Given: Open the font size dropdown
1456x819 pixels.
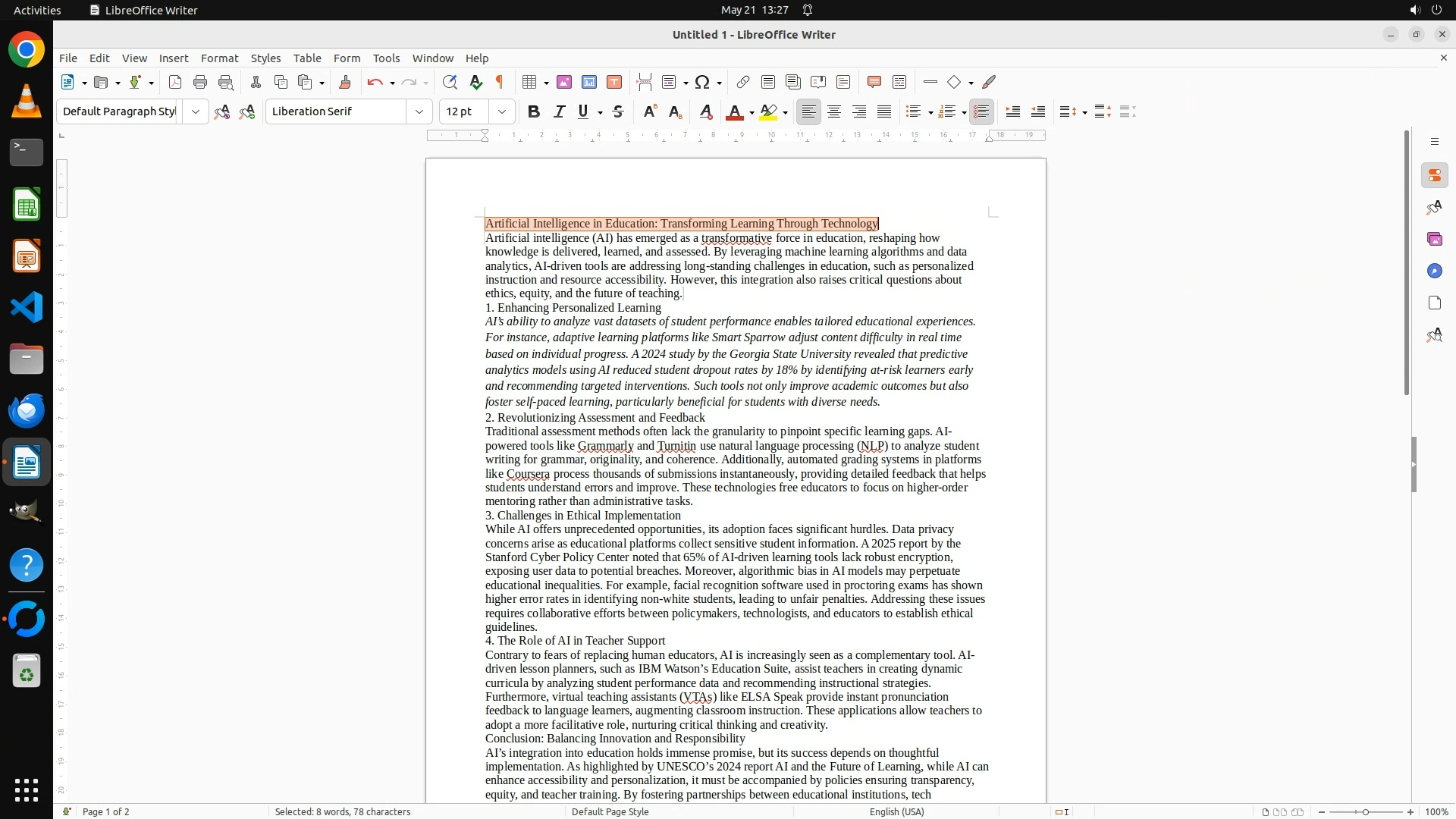Looking at the screenshot, I should pyautogui.click(x=502, y=111).
